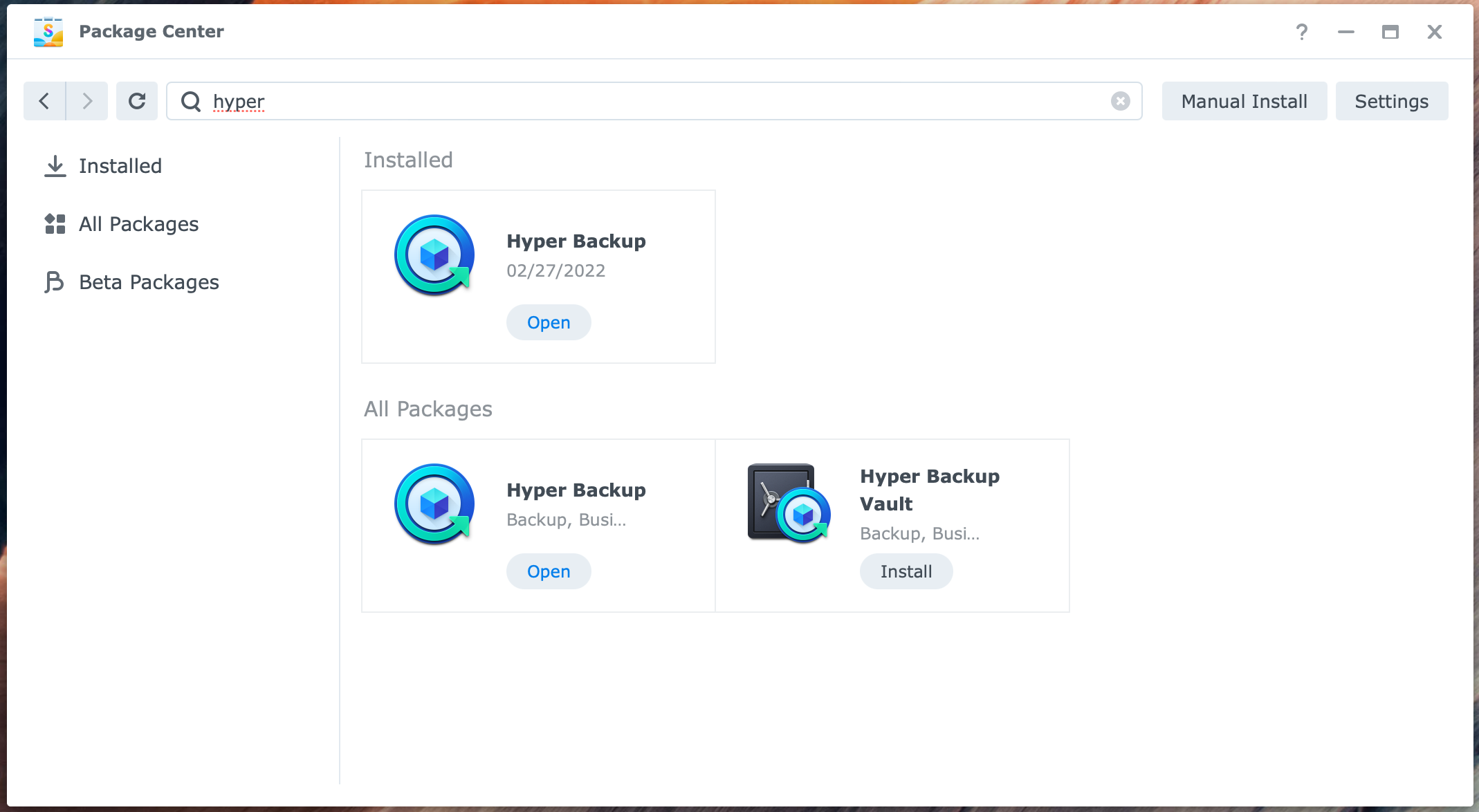Click the Hyper Backup title under All Packages
This screenshot has height=812, width=1479.
point(576,490)
